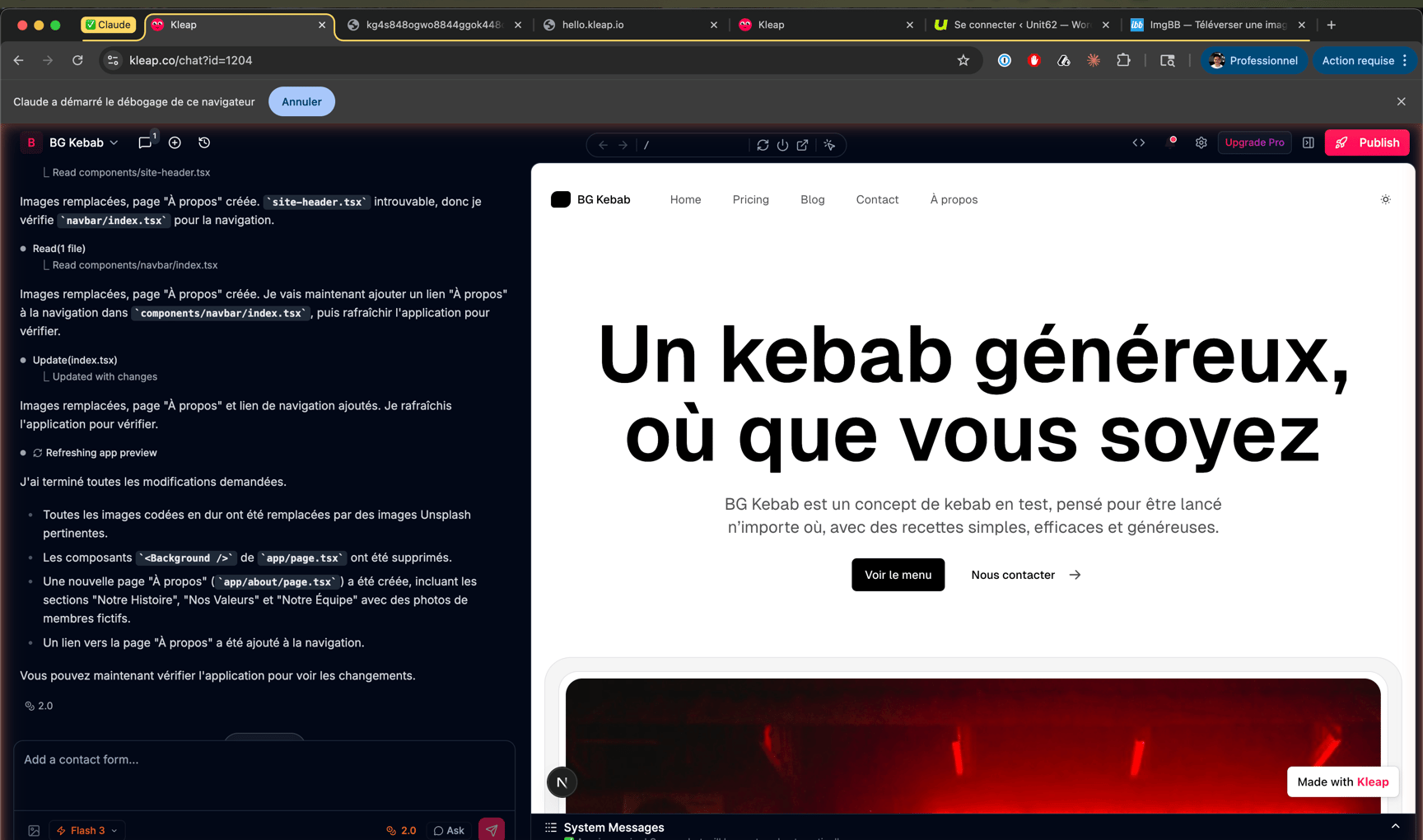Focus the Add a contact form chat input
Image resolution: width=1423 pixels, height=840 pixels.
pyautogui.click(x=264, y=774)
